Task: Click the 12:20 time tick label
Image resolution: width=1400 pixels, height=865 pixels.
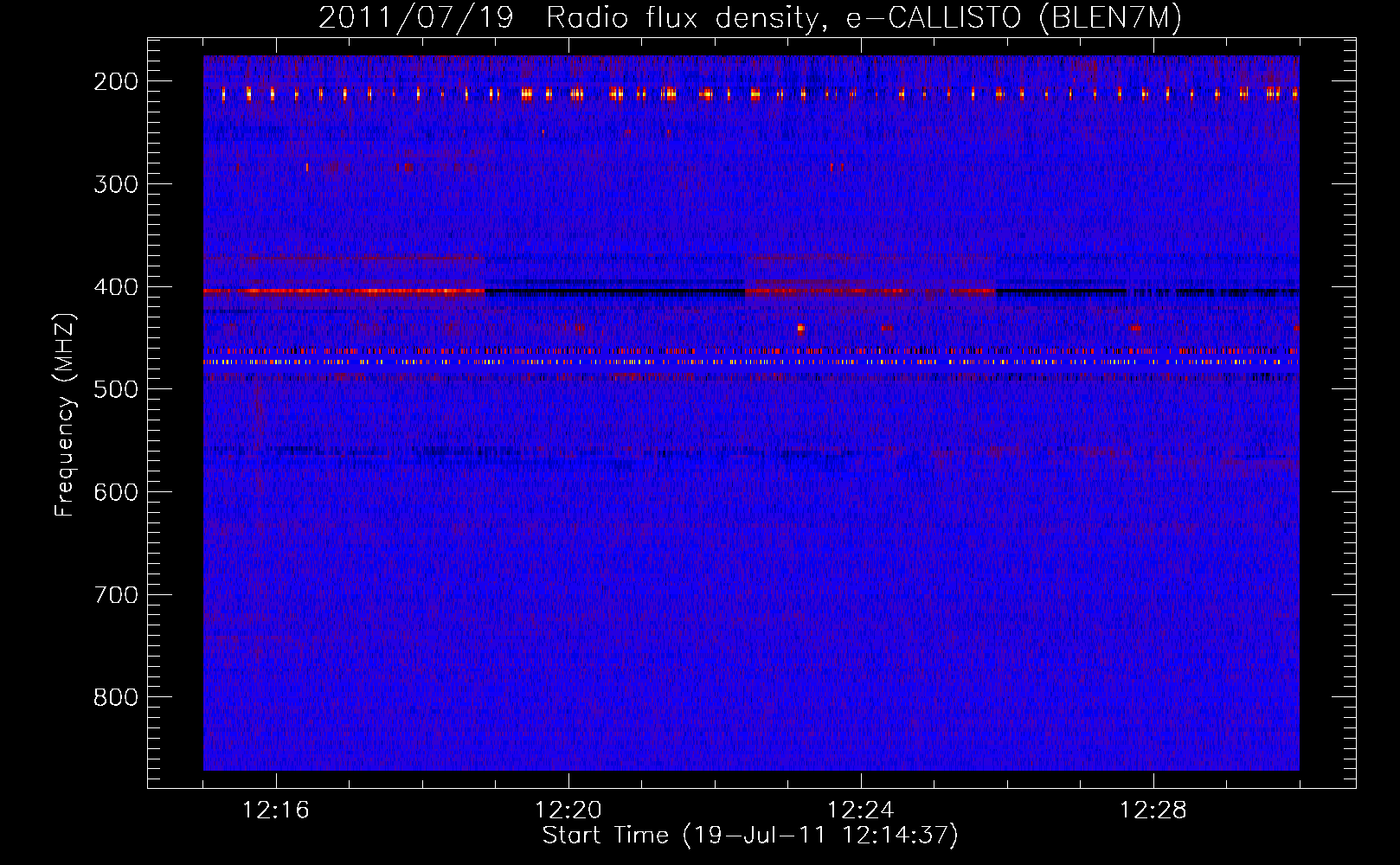Action: (x=568, y=810)
